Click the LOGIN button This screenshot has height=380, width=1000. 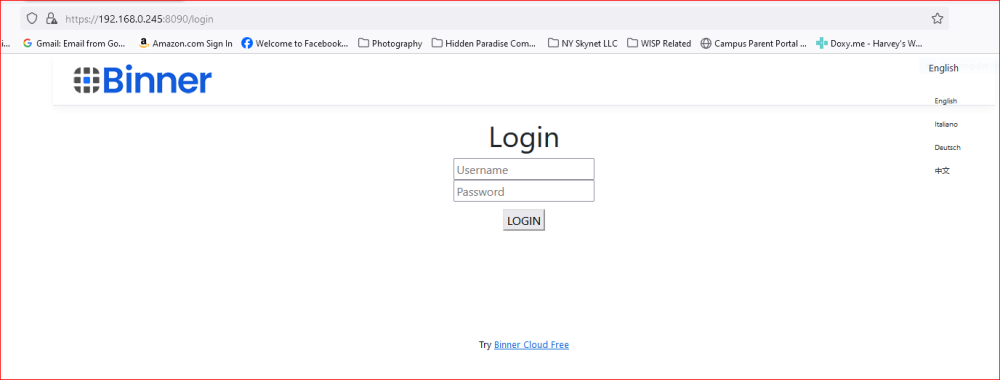coord(524,221)
